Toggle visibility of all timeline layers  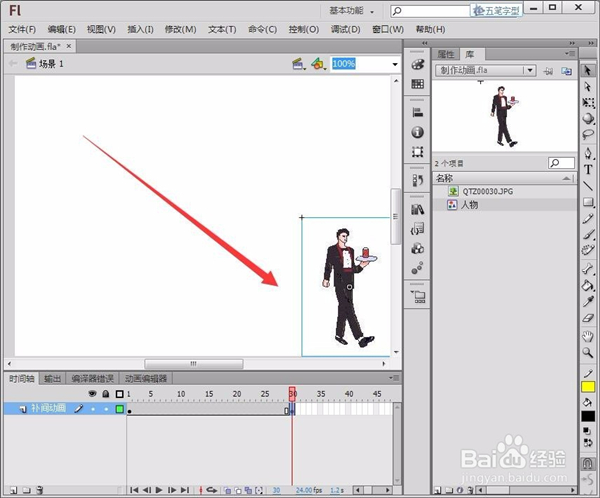[92, 394]
